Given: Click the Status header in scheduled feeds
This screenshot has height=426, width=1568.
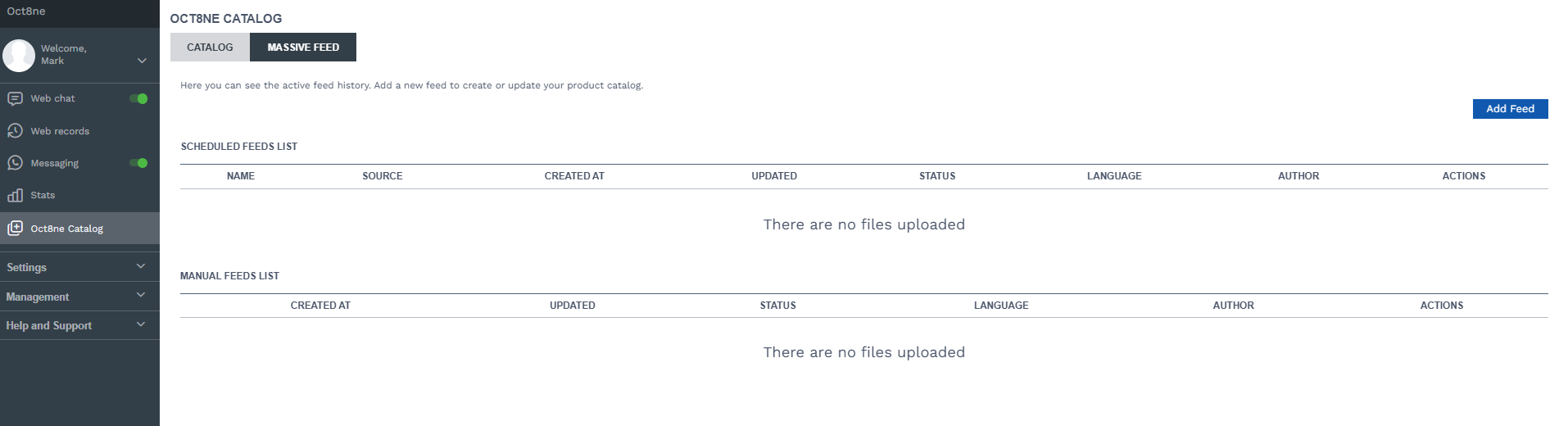Looking at the screenshot, I should coord(937,176).
